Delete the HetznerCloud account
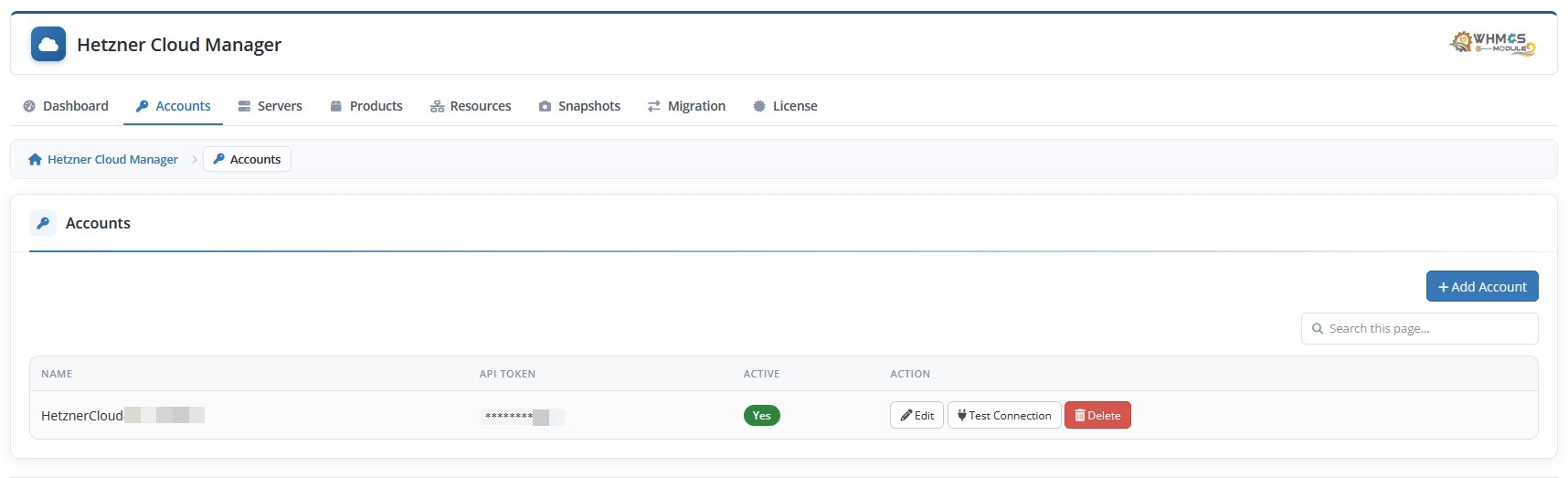The image size is (1568, 478). pos(1097,415)
